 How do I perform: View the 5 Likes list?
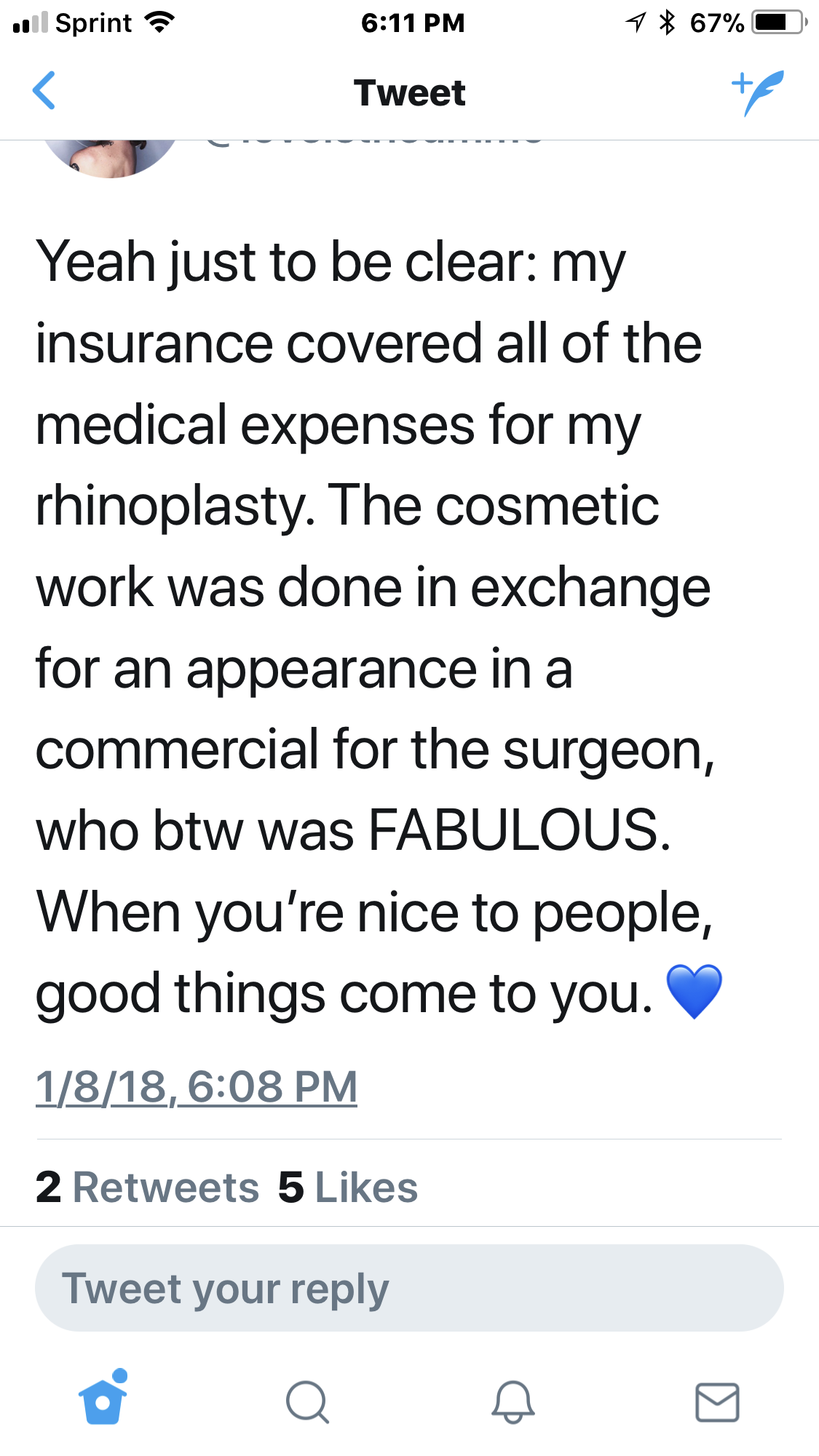pyautogui.click(x=348, y=1187)
